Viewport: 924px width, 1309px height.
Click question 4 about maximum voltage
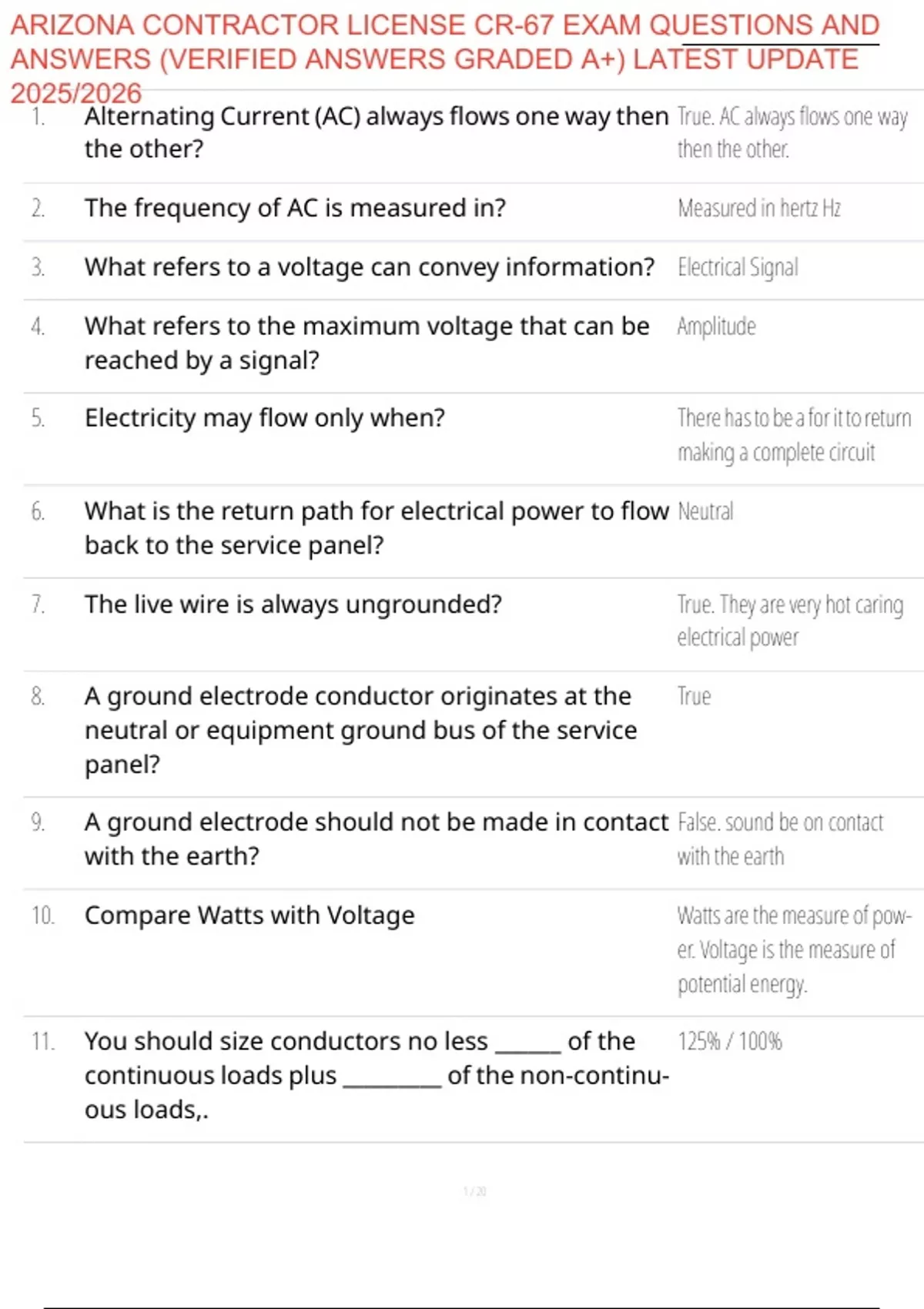pyautogui.click(x=367, y=343)
